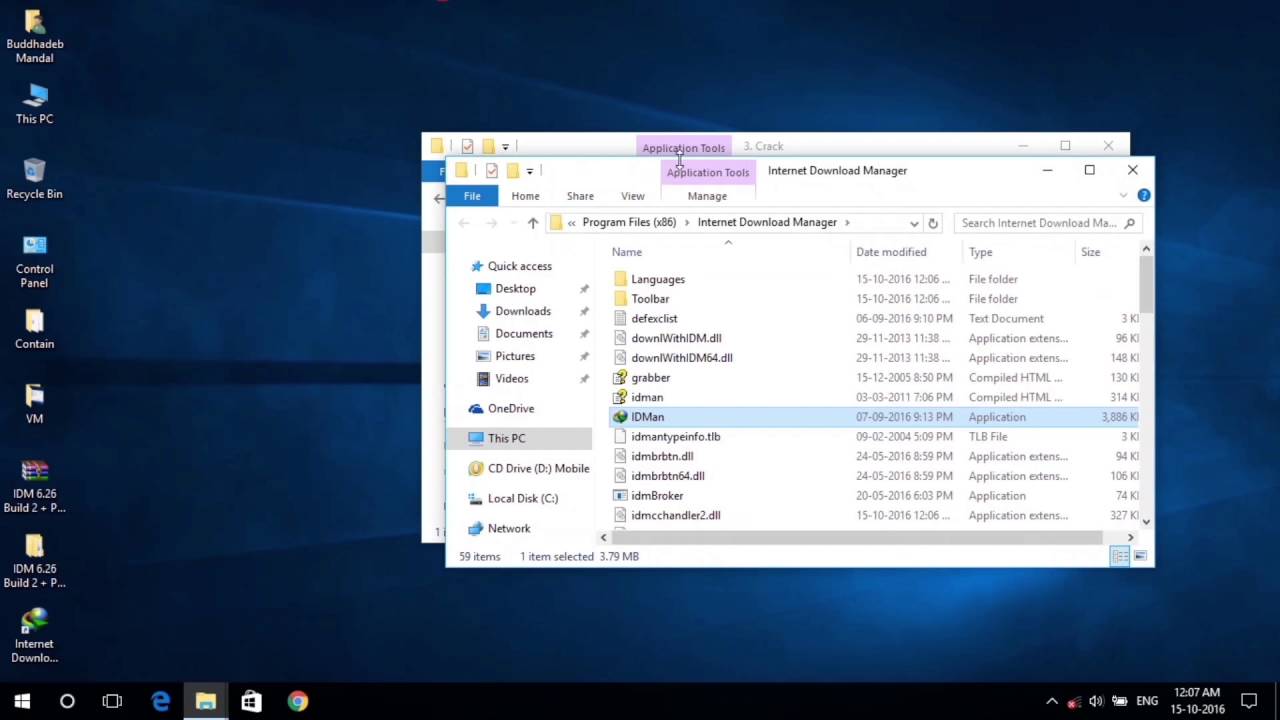Select the VM desktop icon
1280x720 pixels.
coord(34,403)
